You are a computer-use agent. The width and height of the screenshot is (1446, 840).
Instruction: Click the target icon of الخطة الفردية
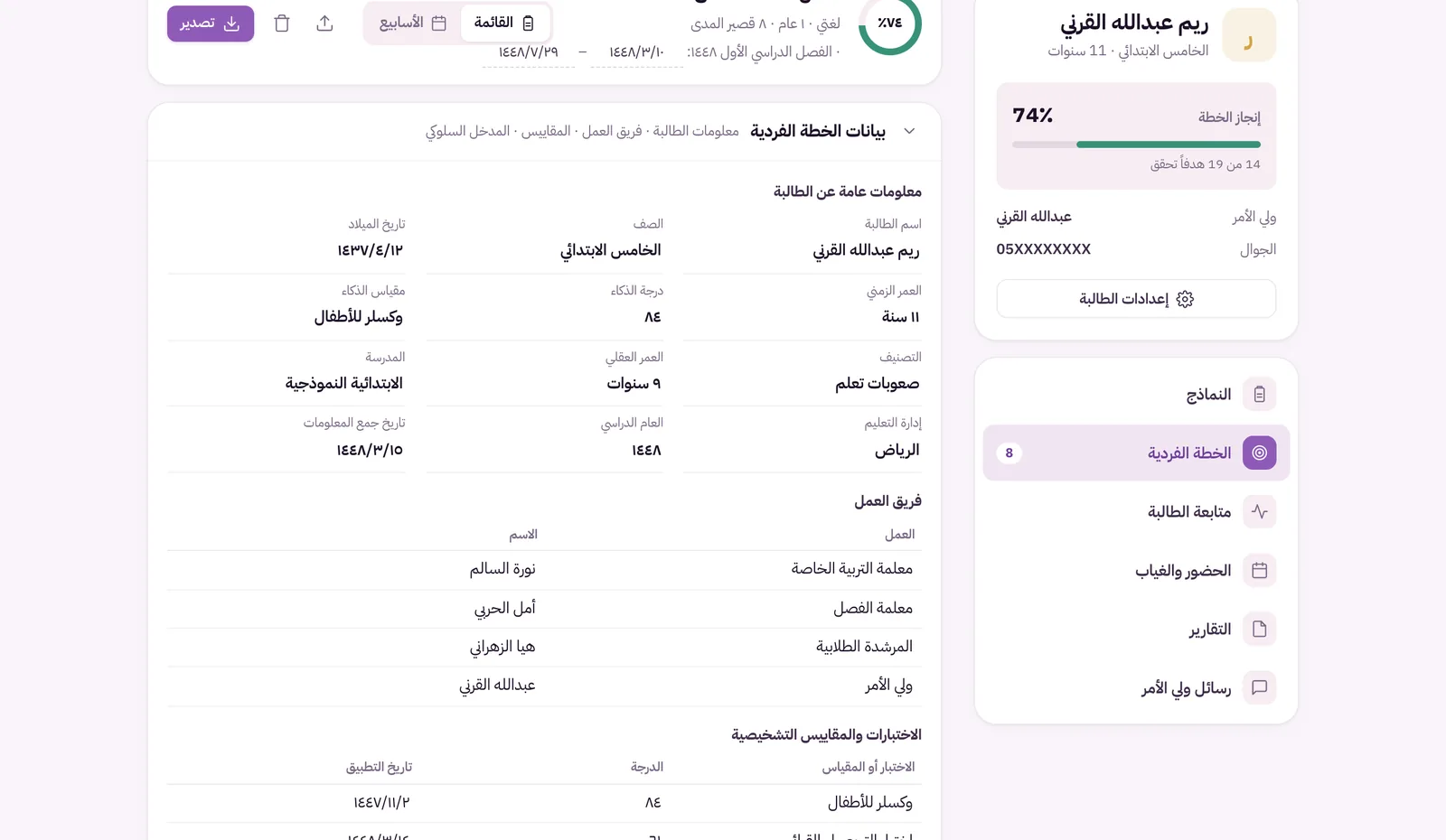coord(1260,453)
